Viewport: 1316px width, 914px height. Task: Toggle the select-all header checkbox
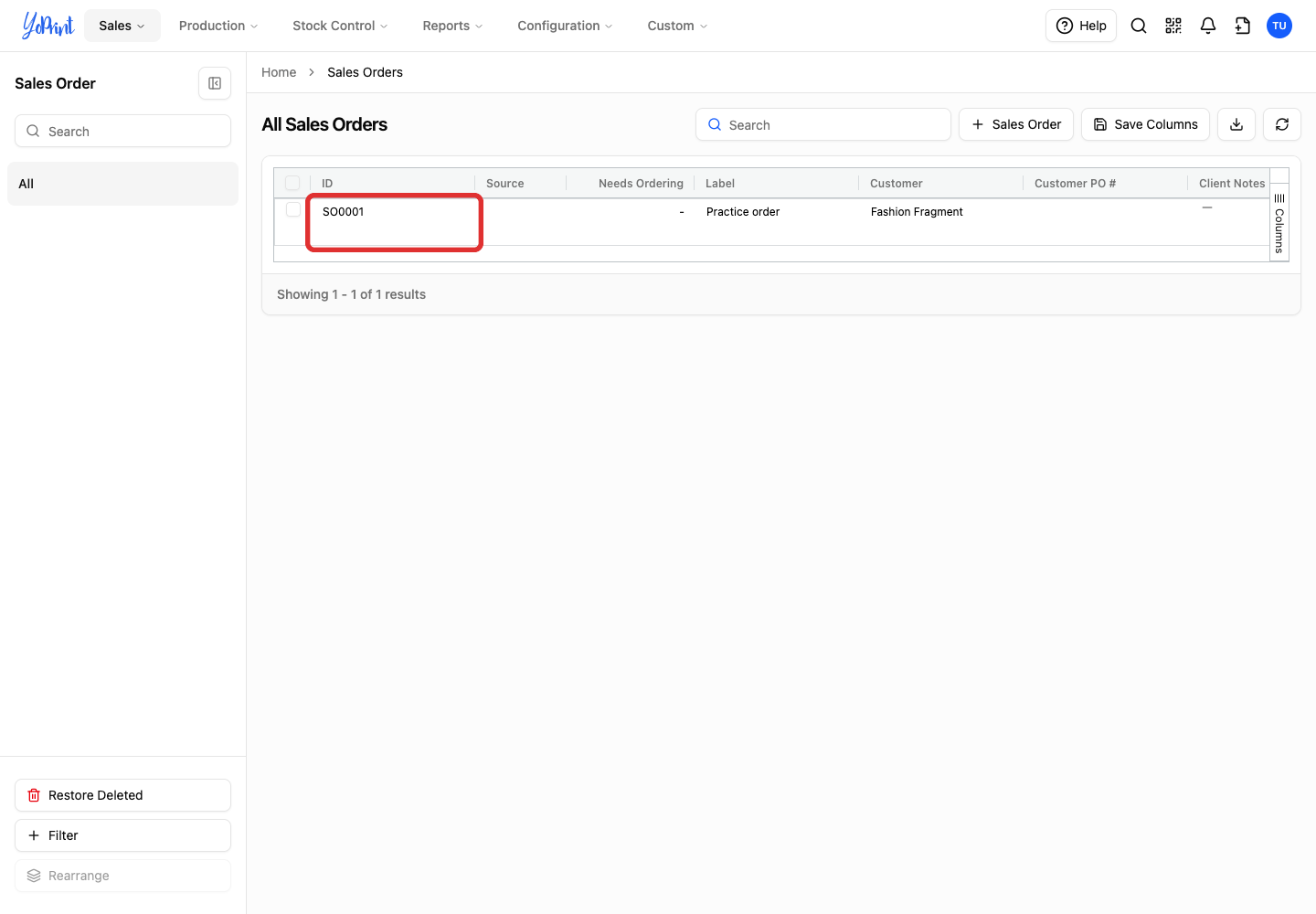[292, 183]
